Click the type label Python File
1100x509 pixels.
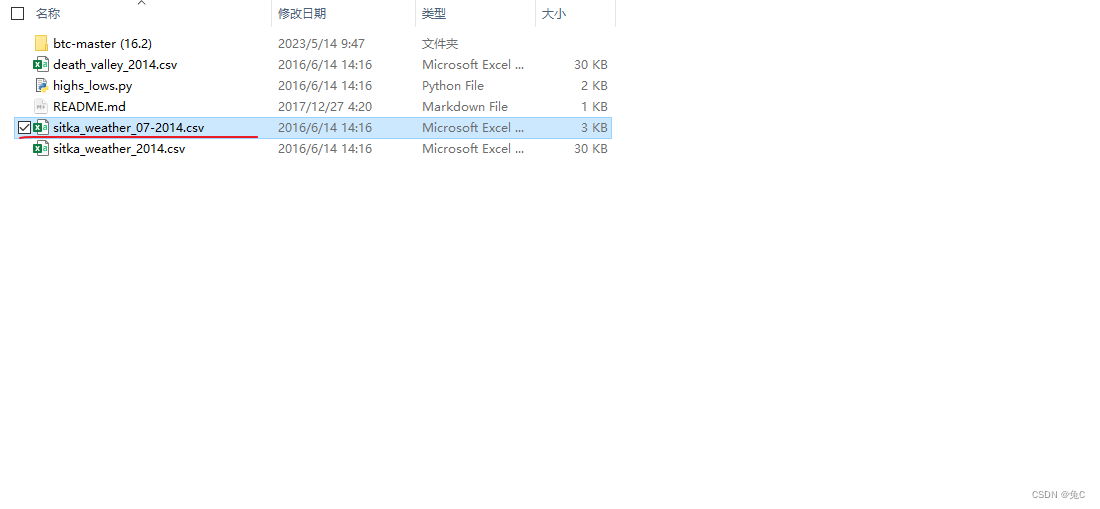click(452, 86)
